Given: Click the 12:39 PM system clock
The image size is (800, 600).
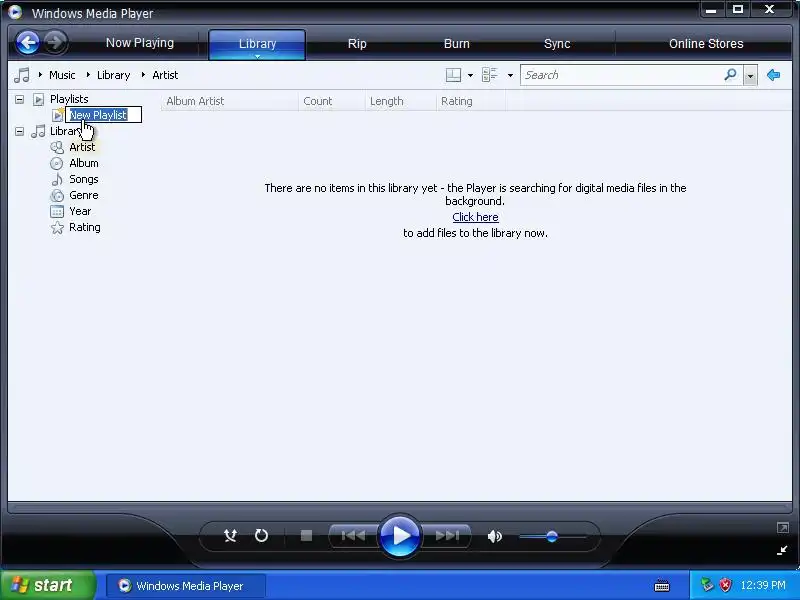Looking at the screenshot, I should (763, 585).
